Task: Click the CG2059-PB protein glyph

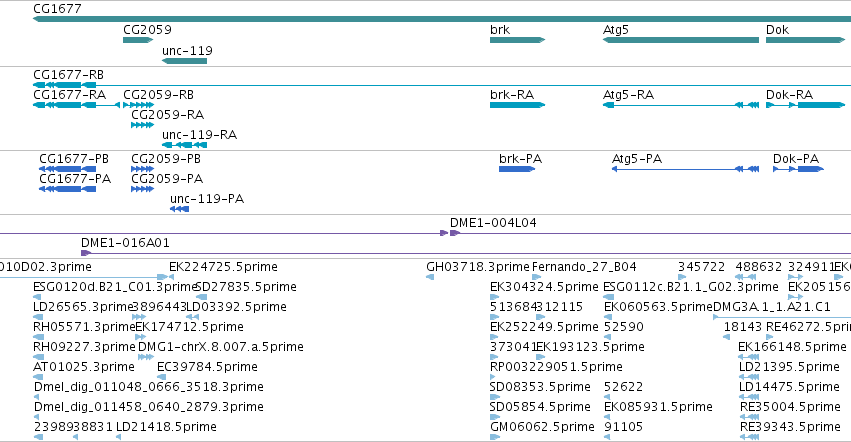Action: 142,169
